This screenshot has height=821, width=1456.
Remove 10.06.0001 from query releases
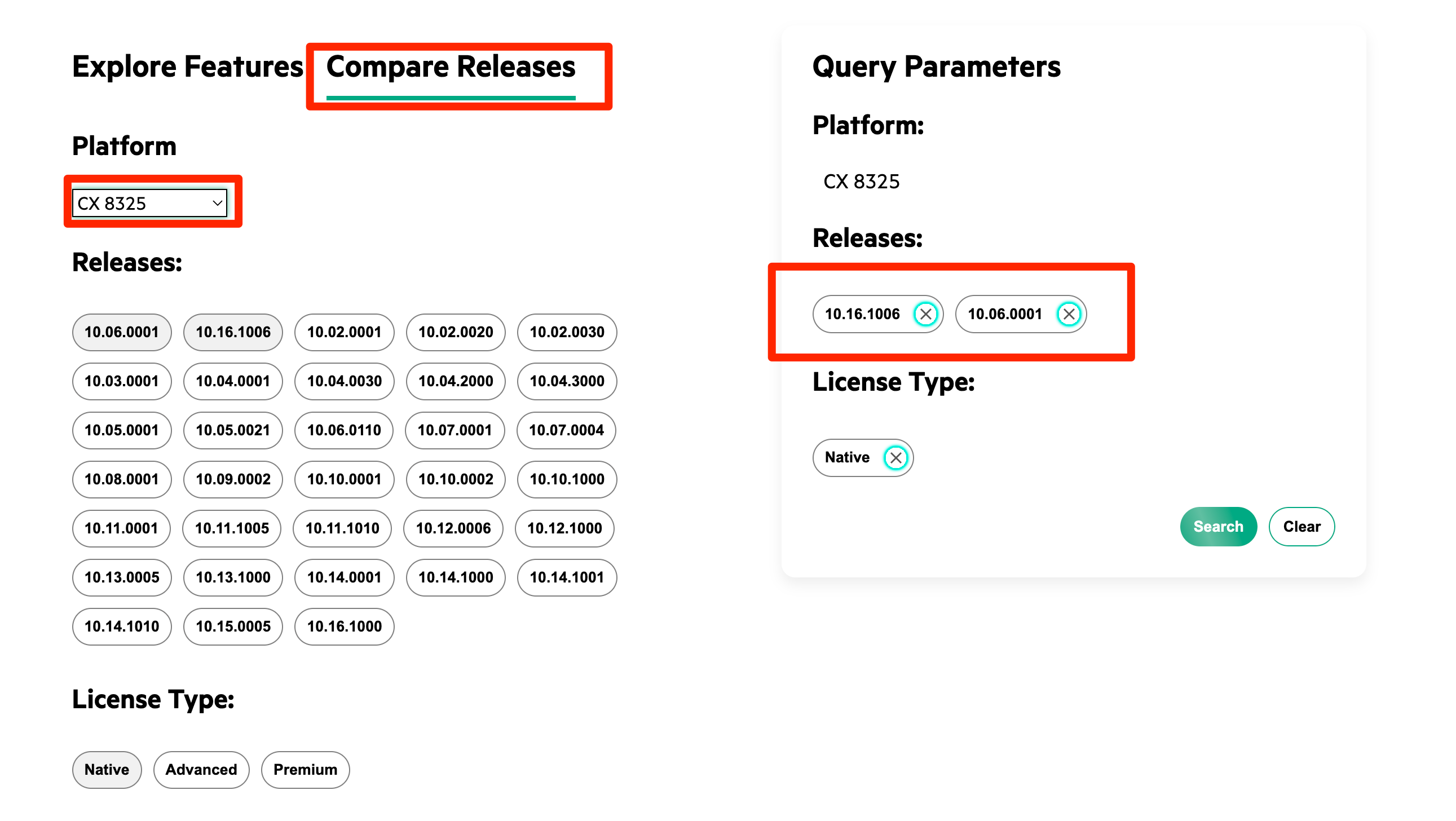pyautogui.click(x=1068, y=314)
